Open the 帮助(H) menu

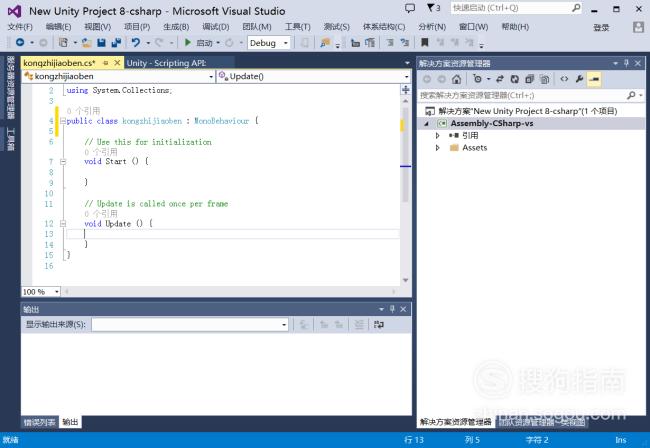pos(515,27)
